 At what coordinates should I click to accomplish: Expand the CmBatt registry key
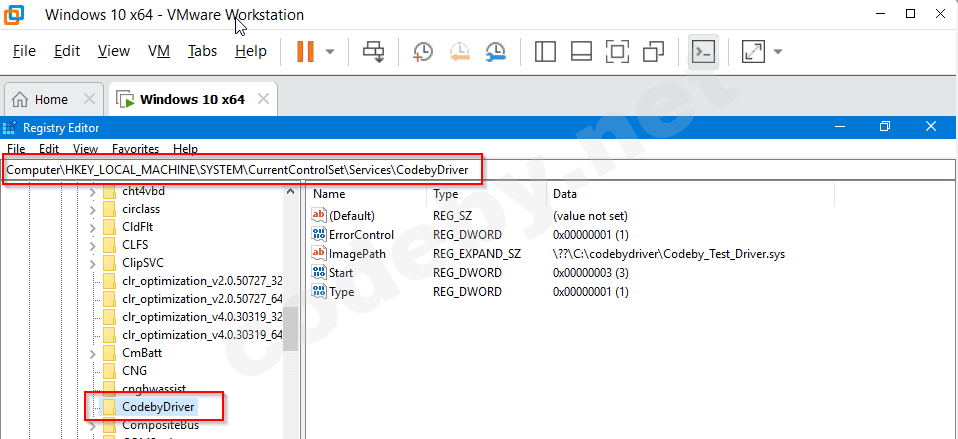click(93, 353)
